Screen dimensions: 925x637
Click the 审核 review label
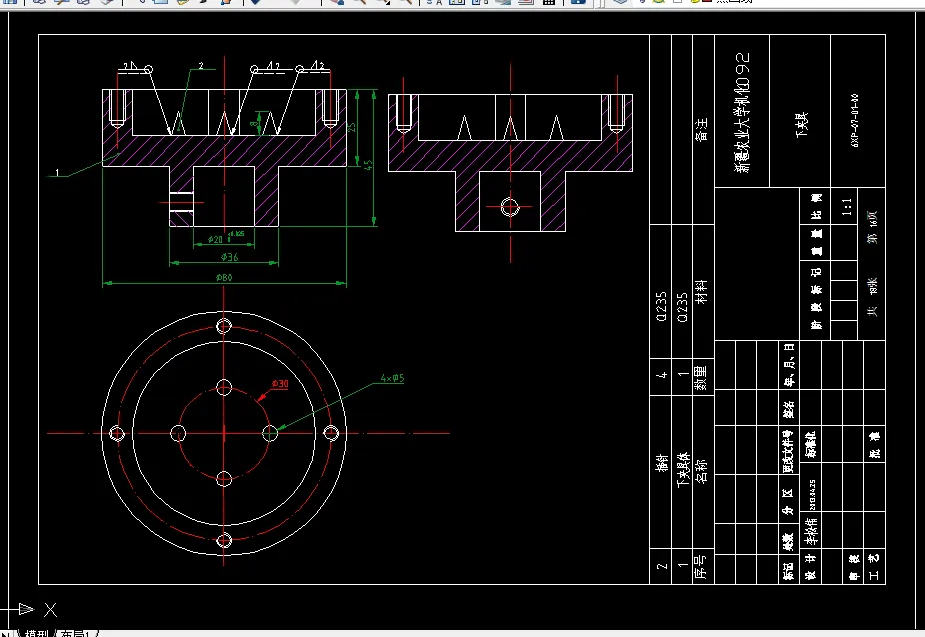(x=854, y=566)
